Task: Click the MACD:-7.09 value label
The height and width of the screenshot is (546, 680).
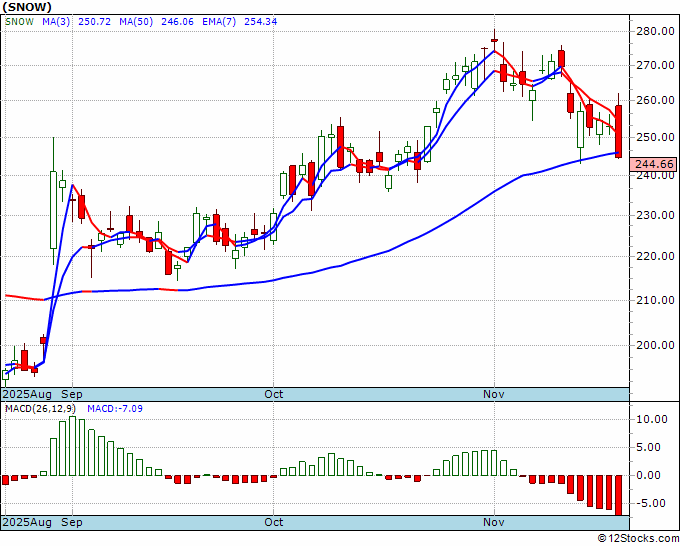Action: (115, 409)
